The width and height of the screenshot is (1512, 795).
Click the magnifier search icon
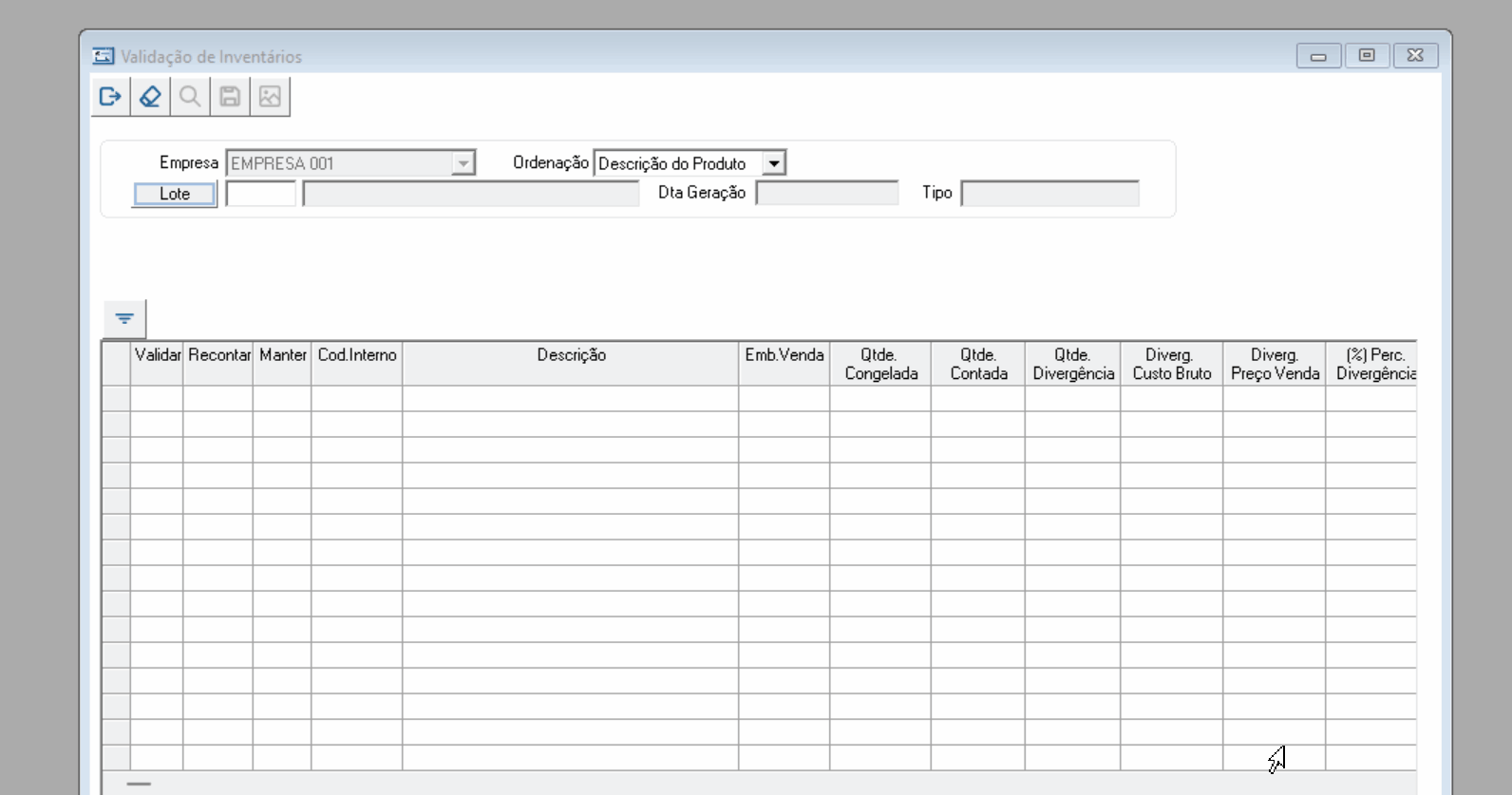pos(190,96)
